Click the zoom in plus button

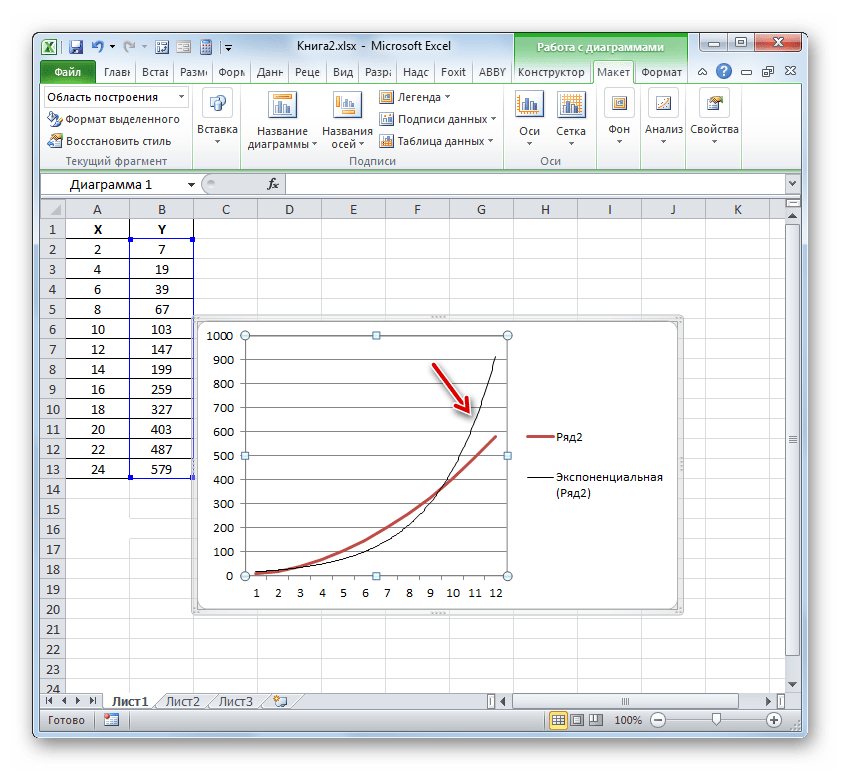pos(773,720)
